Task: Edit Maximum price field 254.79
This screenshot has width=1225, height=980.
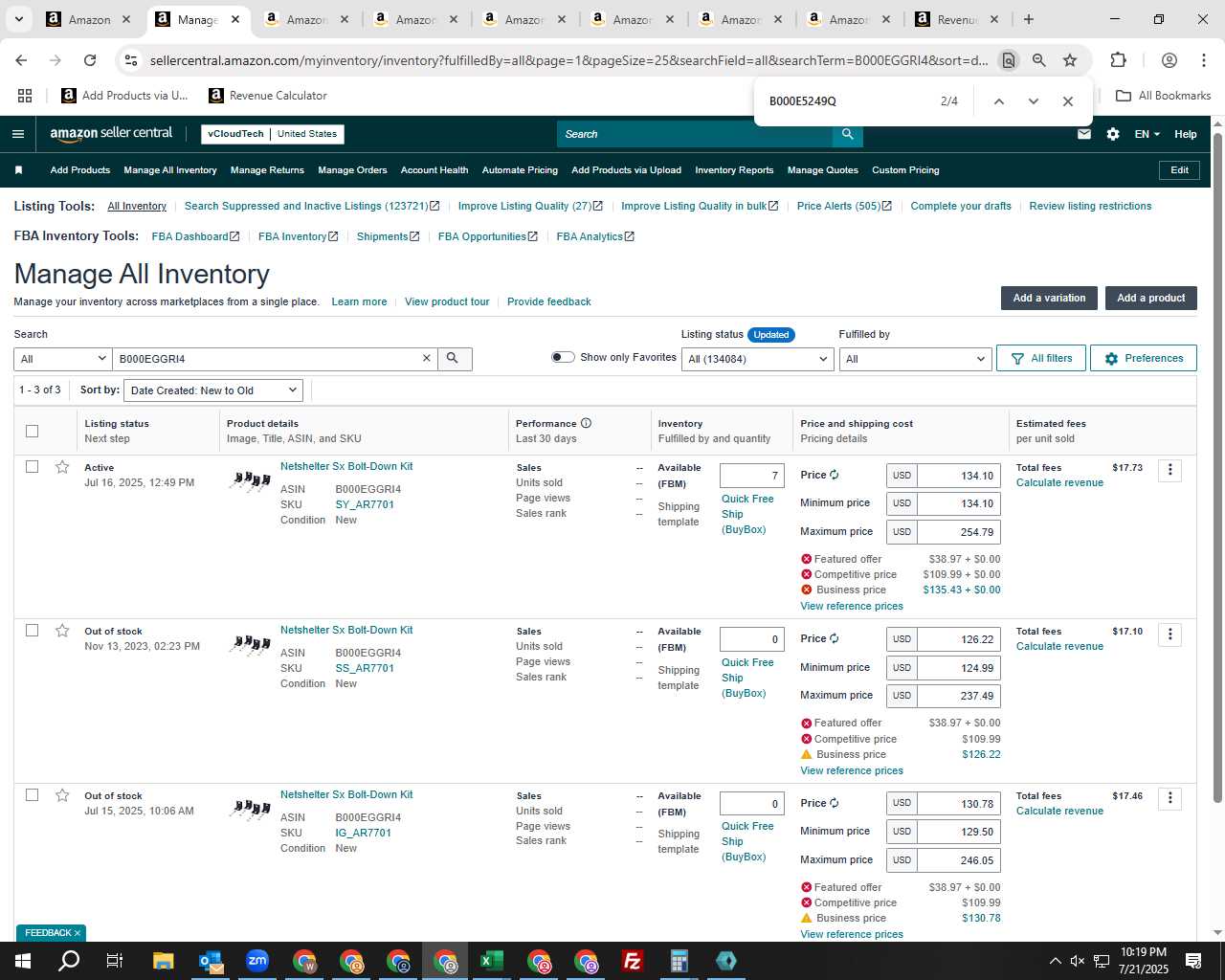Action: coord(959,532)
